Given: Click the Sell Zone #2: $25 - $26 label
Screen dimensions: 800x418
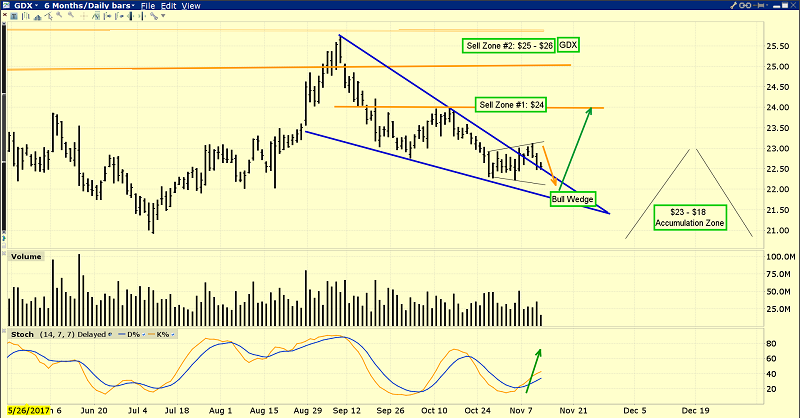Looking at the screenshot, I should 509,45.
